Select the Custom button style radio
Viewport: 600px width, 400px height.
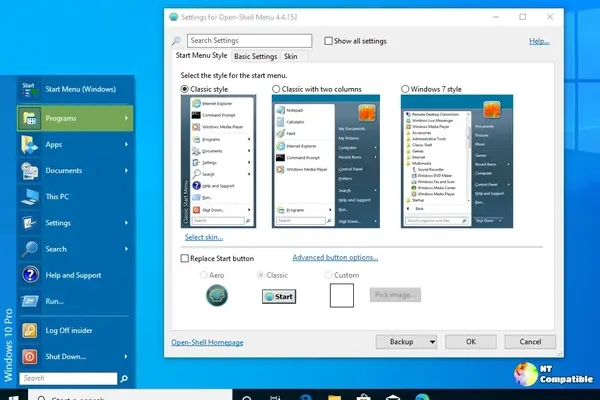[x=328, y=275]
